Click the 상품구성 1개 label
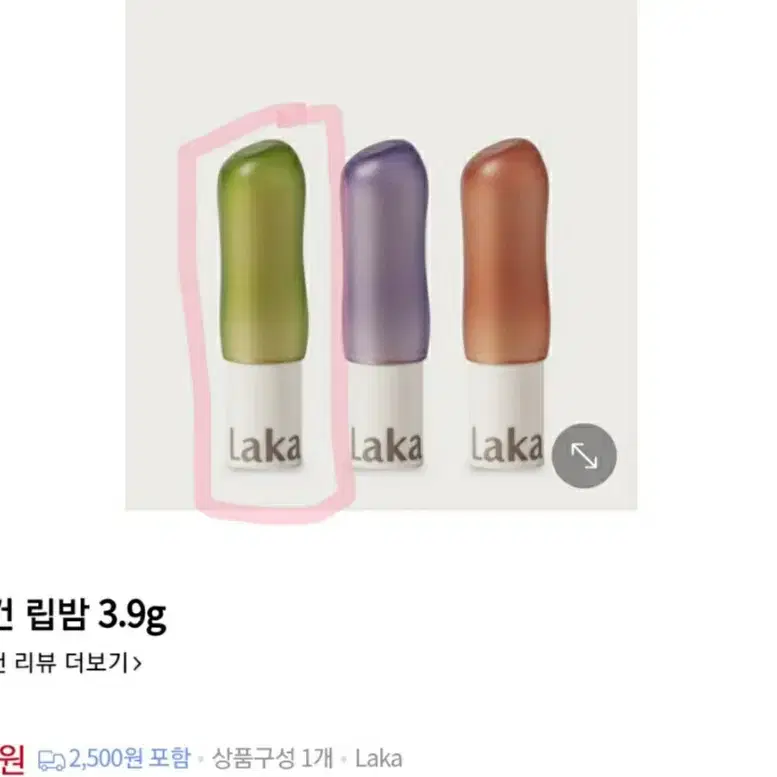This screenshot has width=777, height=777. 273,758
